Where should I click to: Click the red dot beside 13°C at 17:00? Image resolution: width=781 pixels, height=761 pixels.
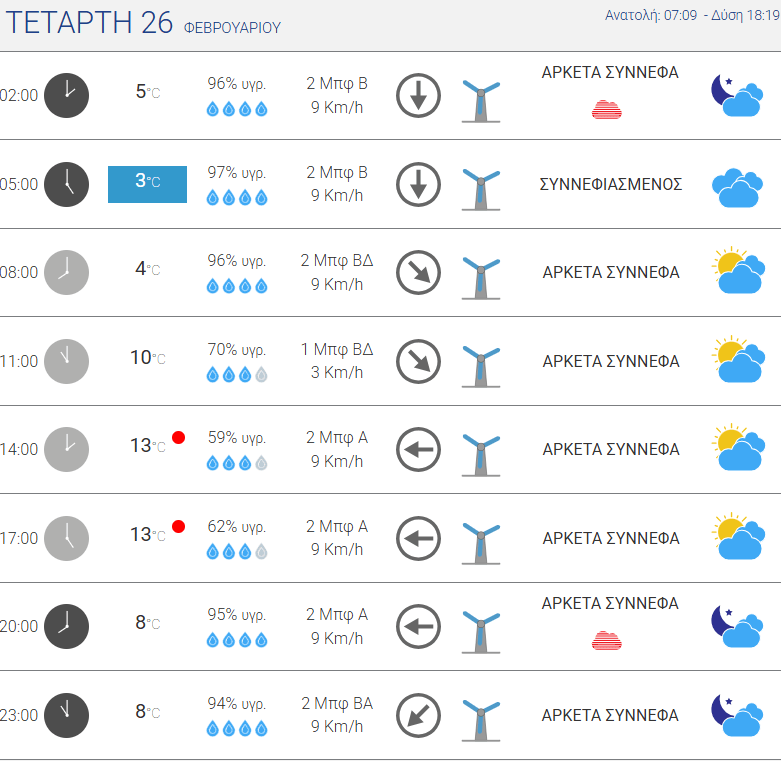click(x=178, y=526)
